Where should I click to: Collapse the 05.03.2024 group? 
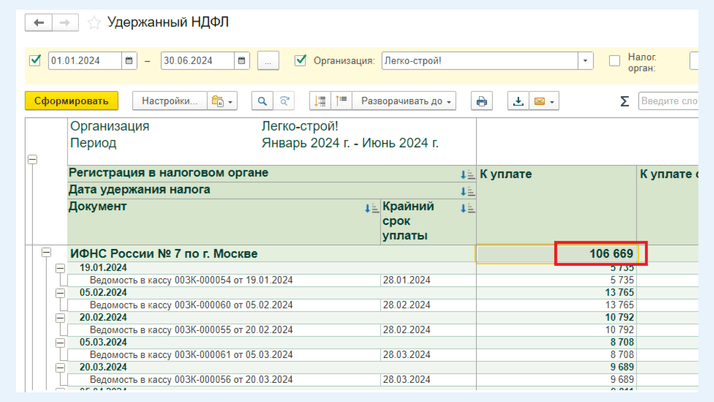point(60,342)
